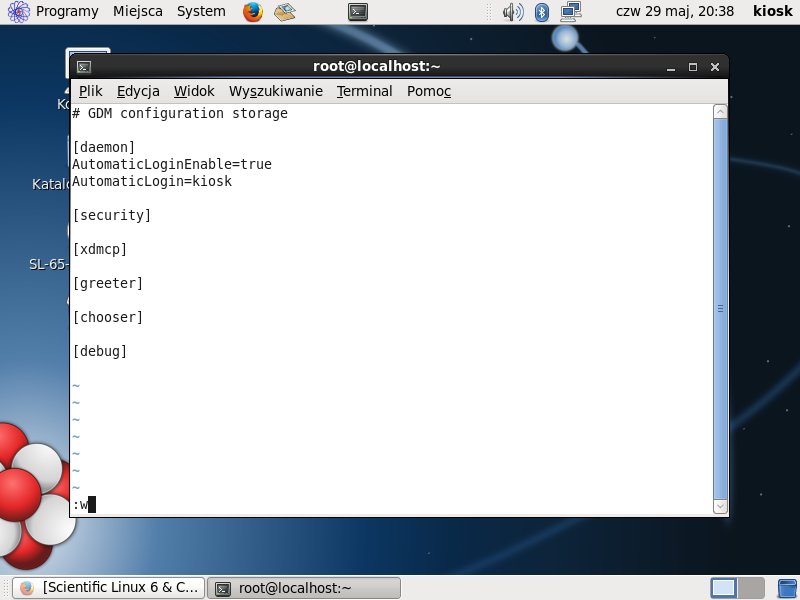Open the Wyszukiwanie menu

pos(275,91)
